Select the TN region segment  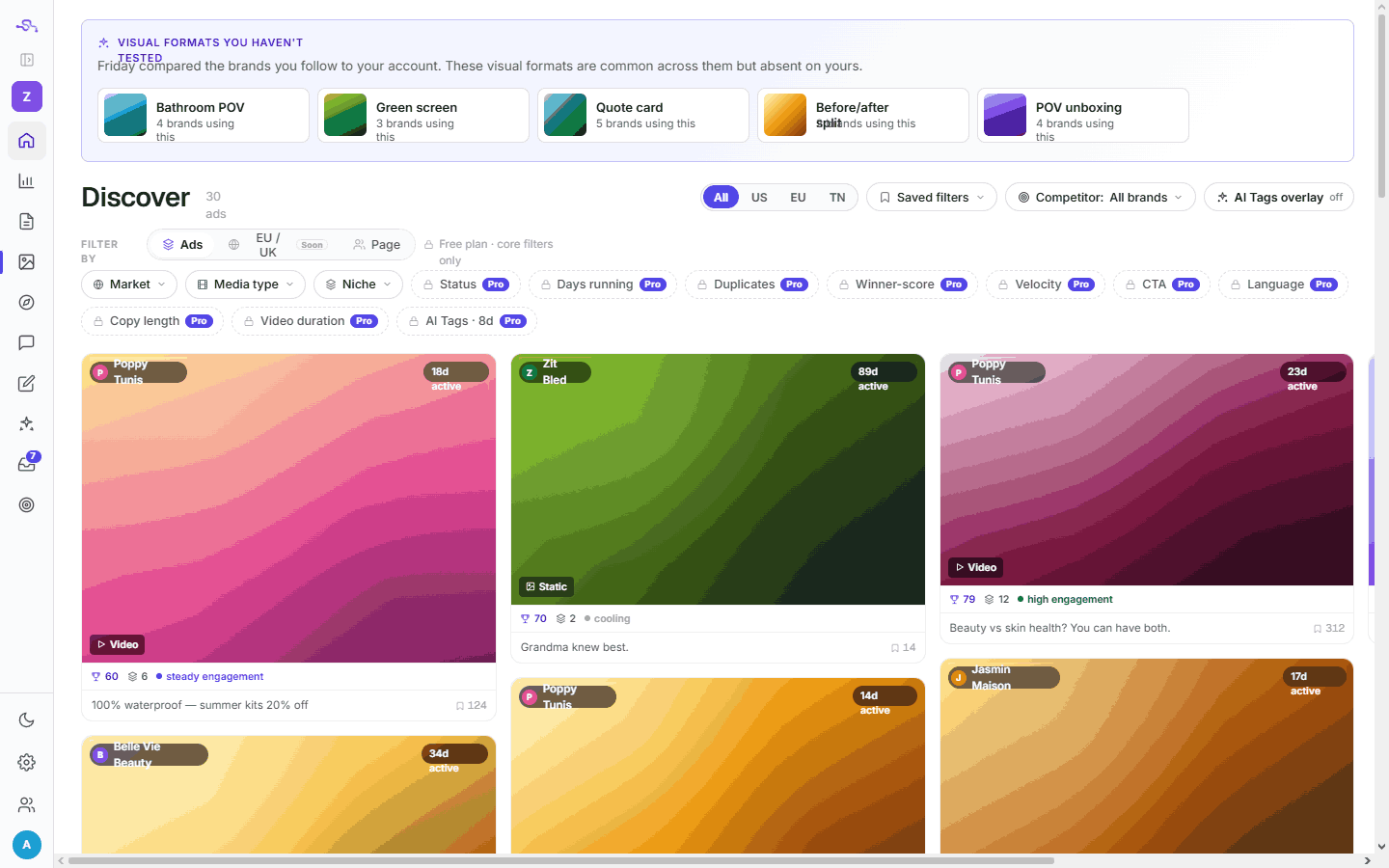click(x=837, y=198)
